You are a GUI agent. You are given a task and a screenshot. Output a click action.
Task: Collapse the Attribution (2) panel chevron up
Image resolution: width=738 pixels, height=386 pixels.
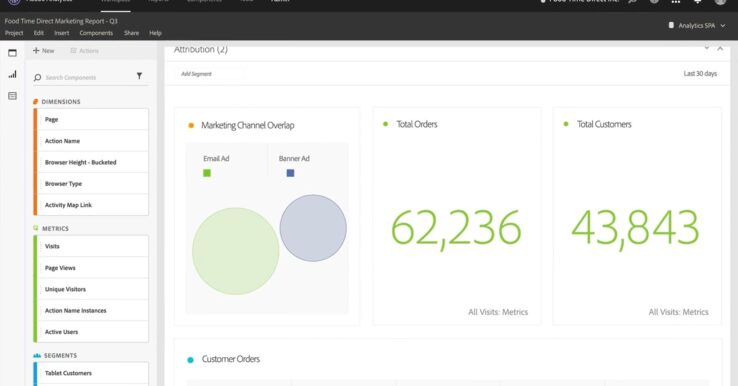click(720, 48)
